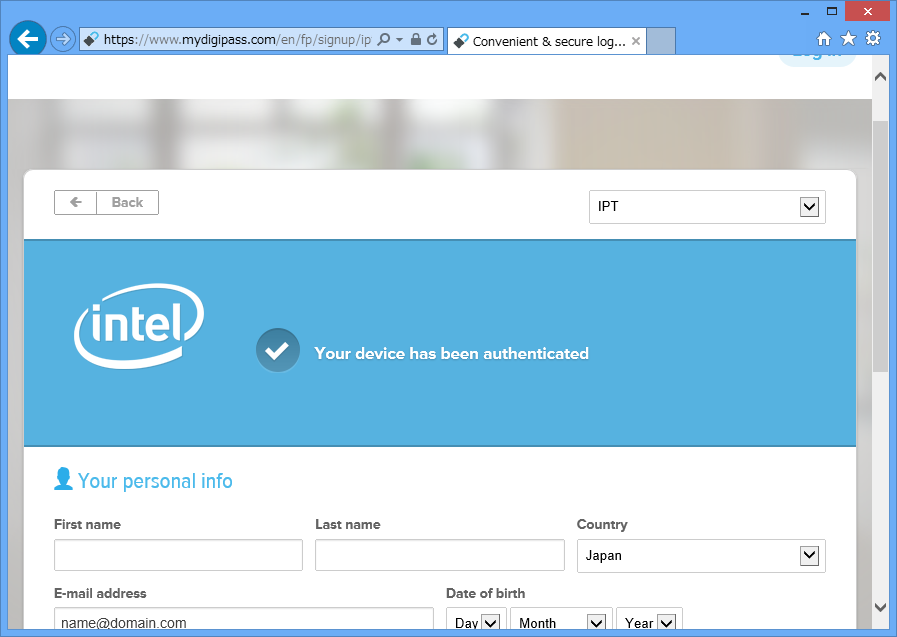Maximize the browser window

[832, 11]
